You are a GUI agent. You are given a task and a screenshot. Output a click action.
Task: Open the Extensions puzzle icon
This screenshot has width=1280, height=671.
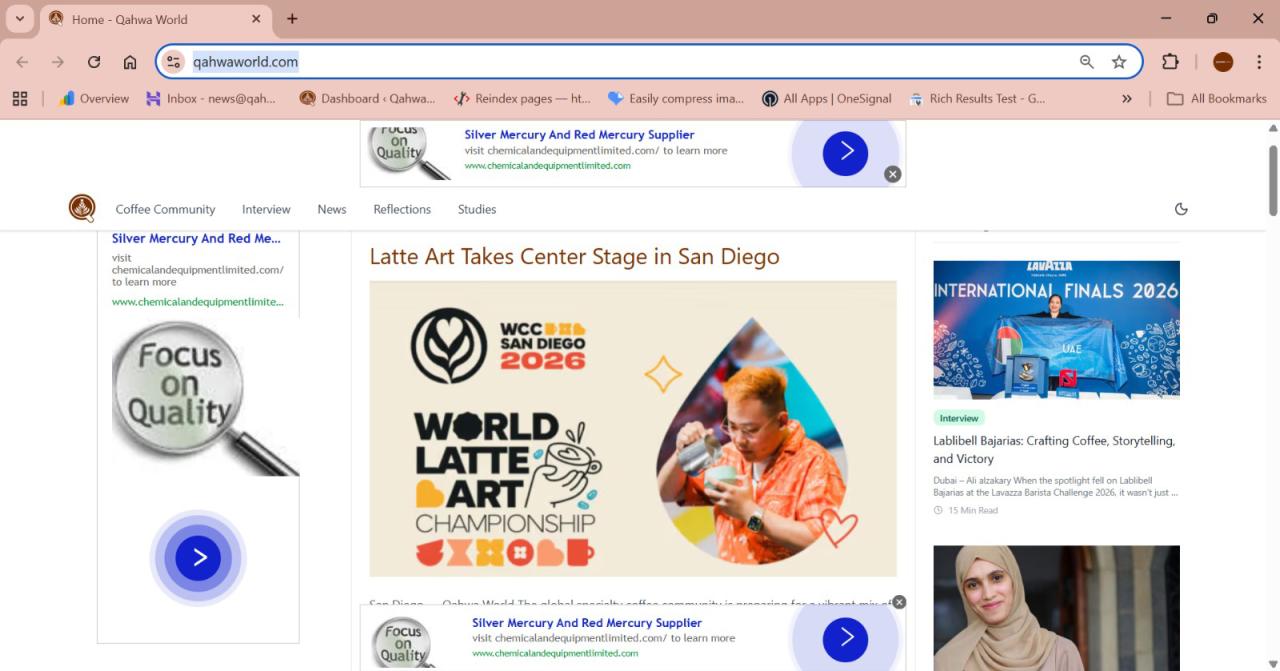point(1170,62)
